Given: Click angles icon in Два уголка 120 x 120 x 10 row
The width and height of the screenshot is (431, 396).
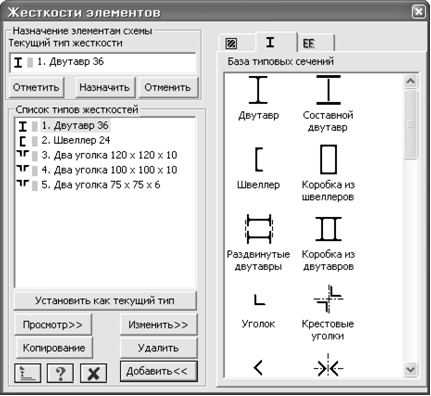Looking at the screenshot, I should 23,154.
